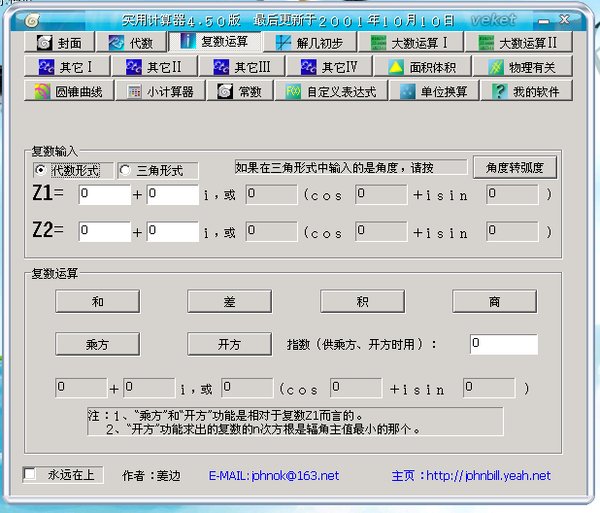Image resolution: width=600 pixels, height=513 pixels.
Task: Click the 其它 III icon
Action: point(221,67)
